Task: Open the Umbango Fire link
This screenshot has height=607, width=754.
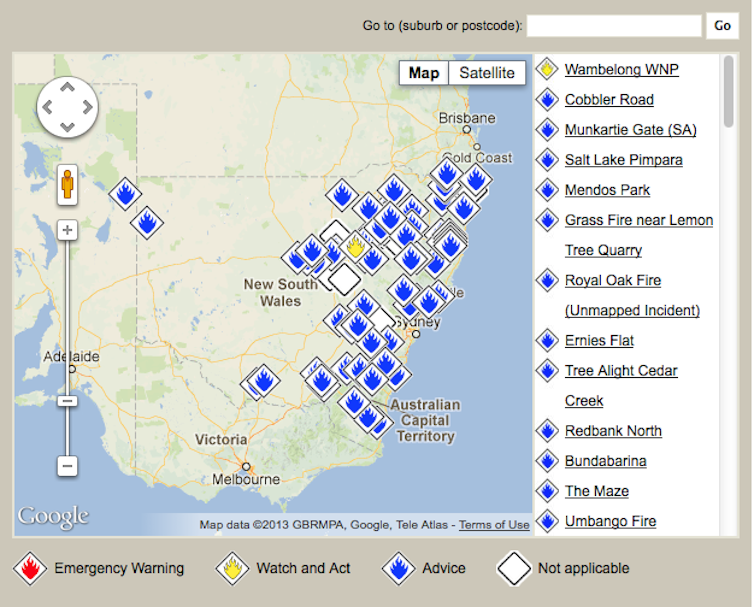Action: coord(610,521)
